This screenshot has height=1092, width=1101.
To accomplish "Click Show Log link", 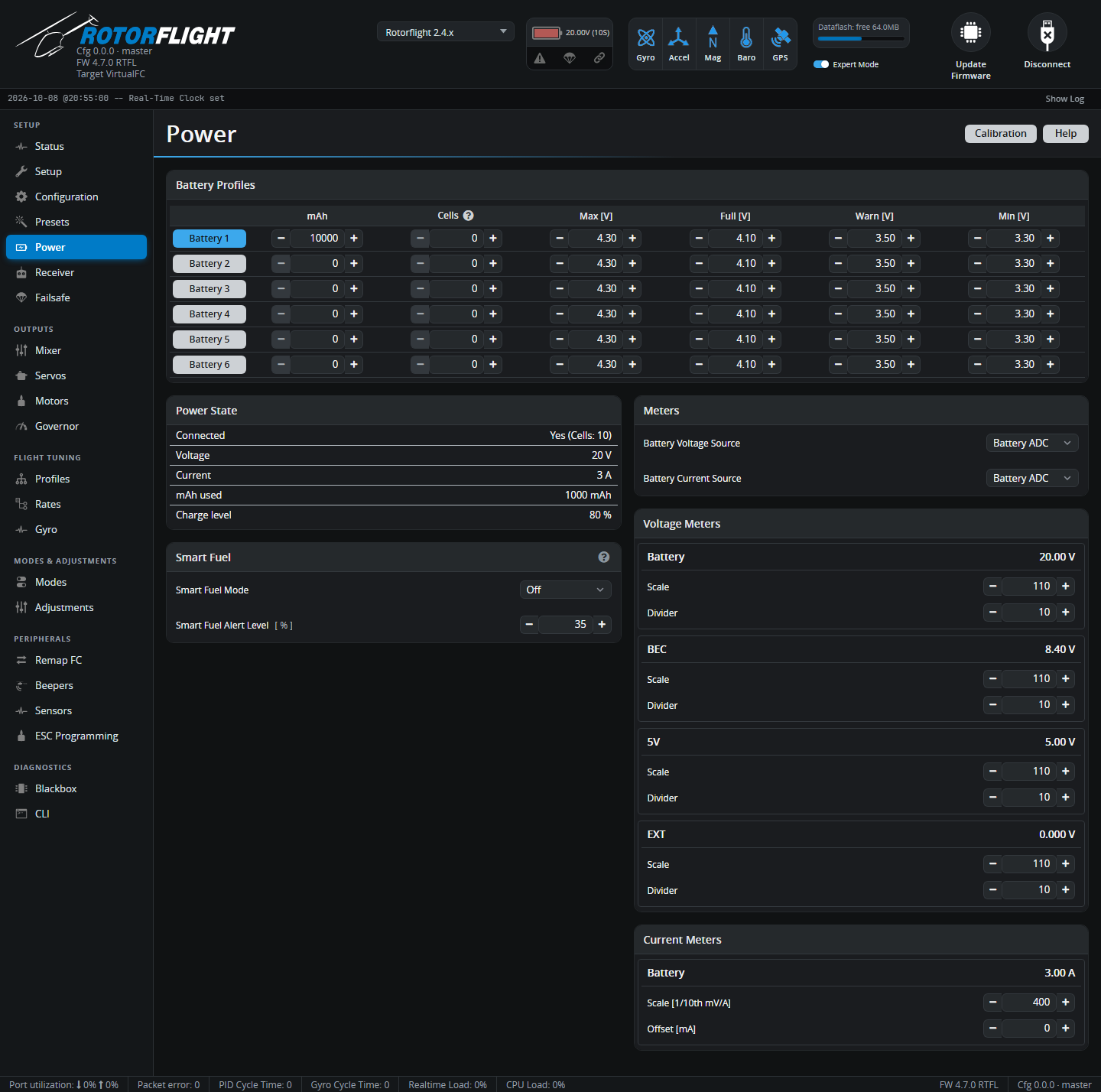I will pos(1065,99).
